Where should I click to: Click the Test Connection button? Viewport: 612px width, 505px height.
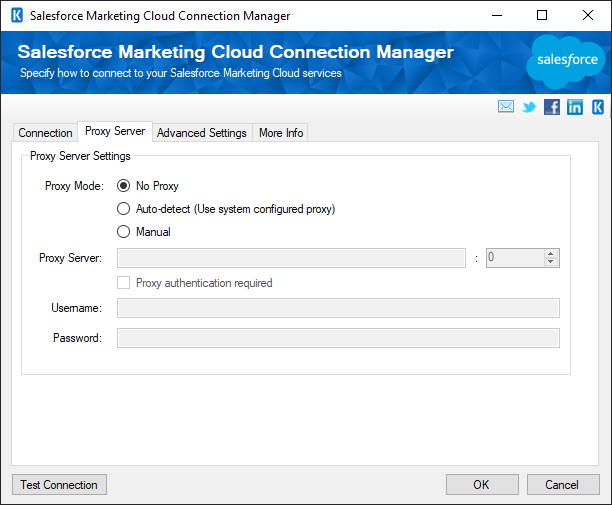pos(59,485)
